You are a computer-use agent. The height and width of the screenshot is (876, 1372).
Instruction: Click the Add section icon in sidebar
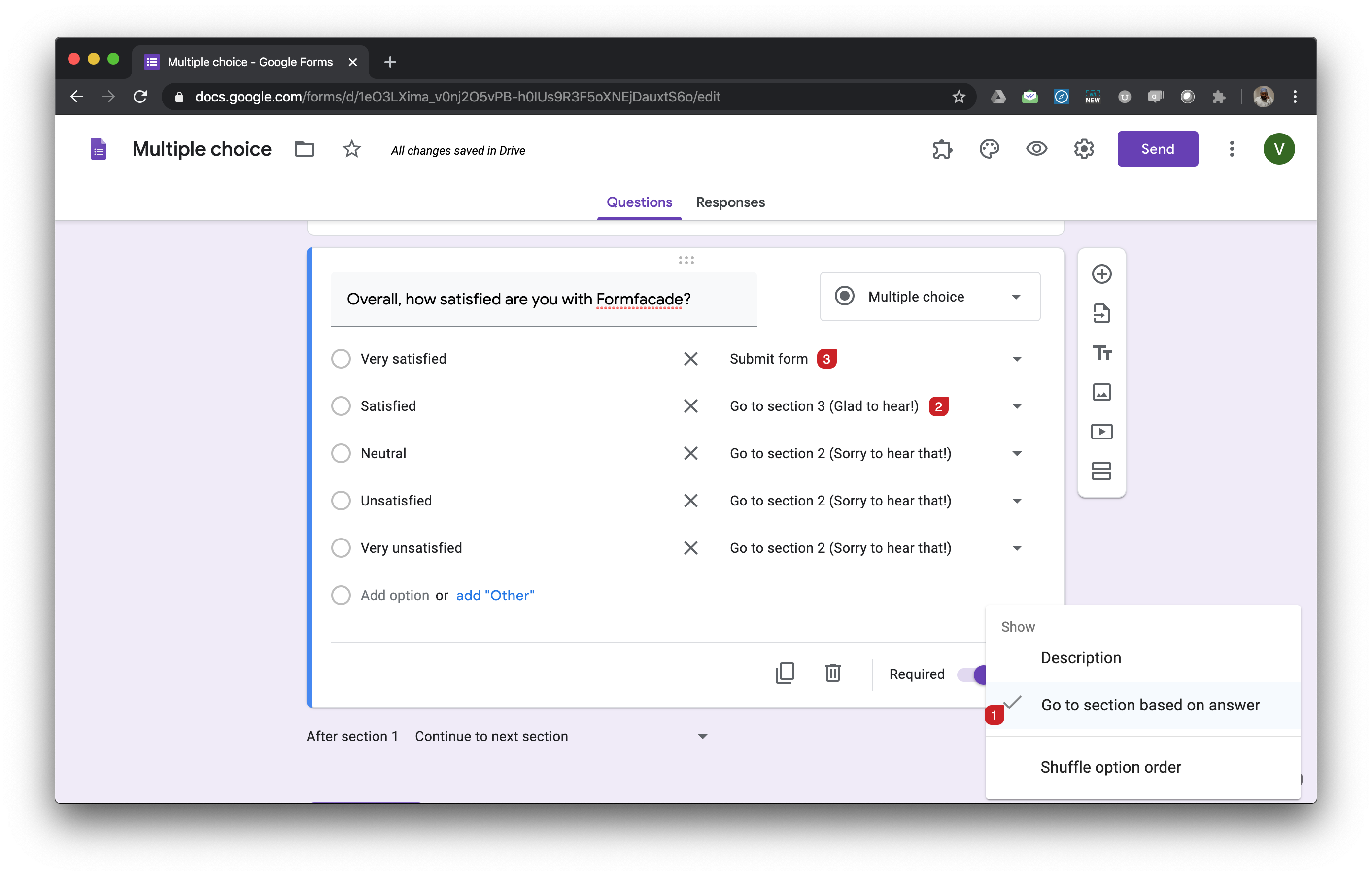(1101, 471)
